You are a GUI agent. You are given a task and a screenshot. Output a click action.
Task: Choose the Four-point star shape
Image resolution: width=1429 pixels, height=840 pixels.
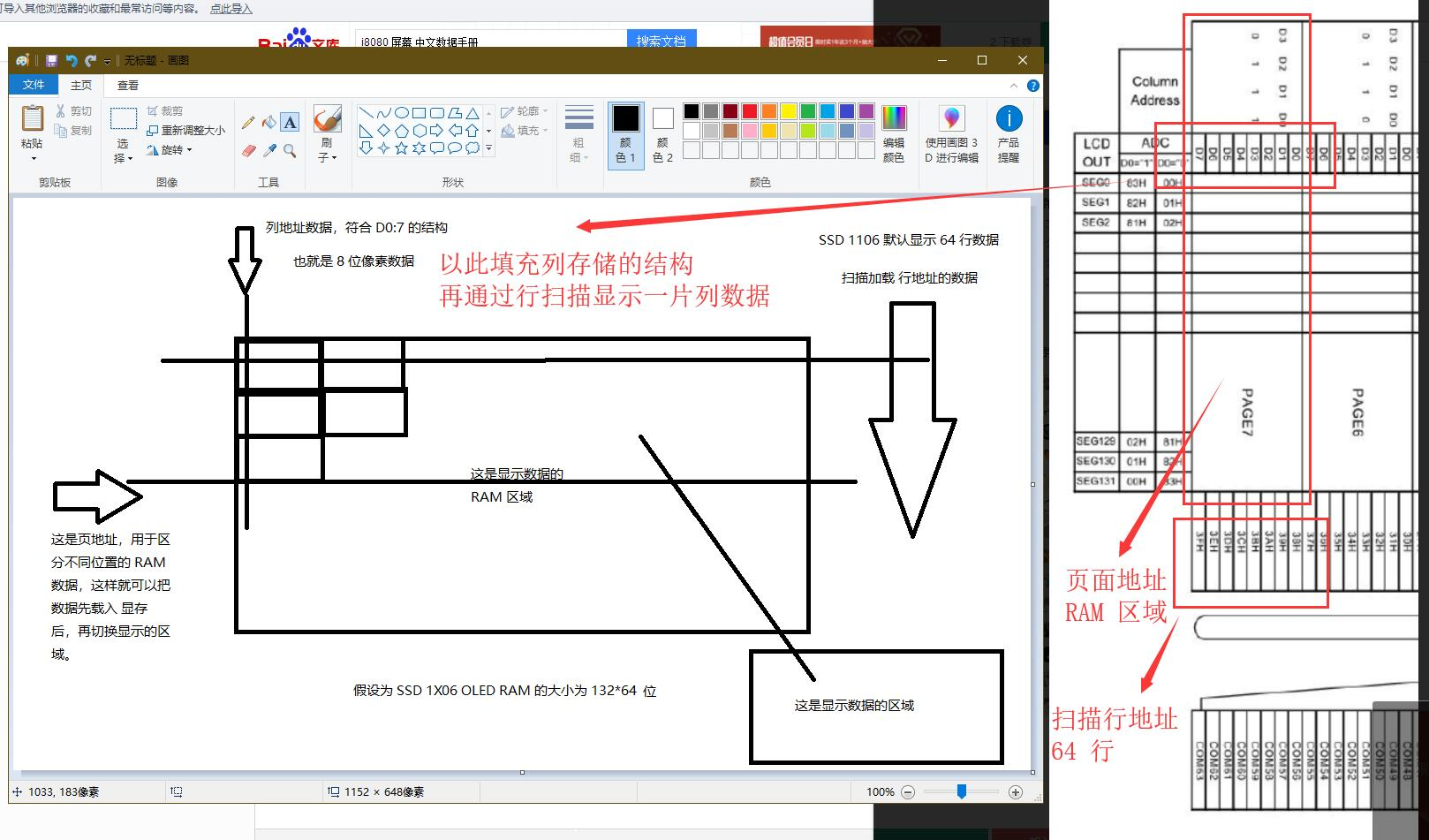tap(383, 148)
